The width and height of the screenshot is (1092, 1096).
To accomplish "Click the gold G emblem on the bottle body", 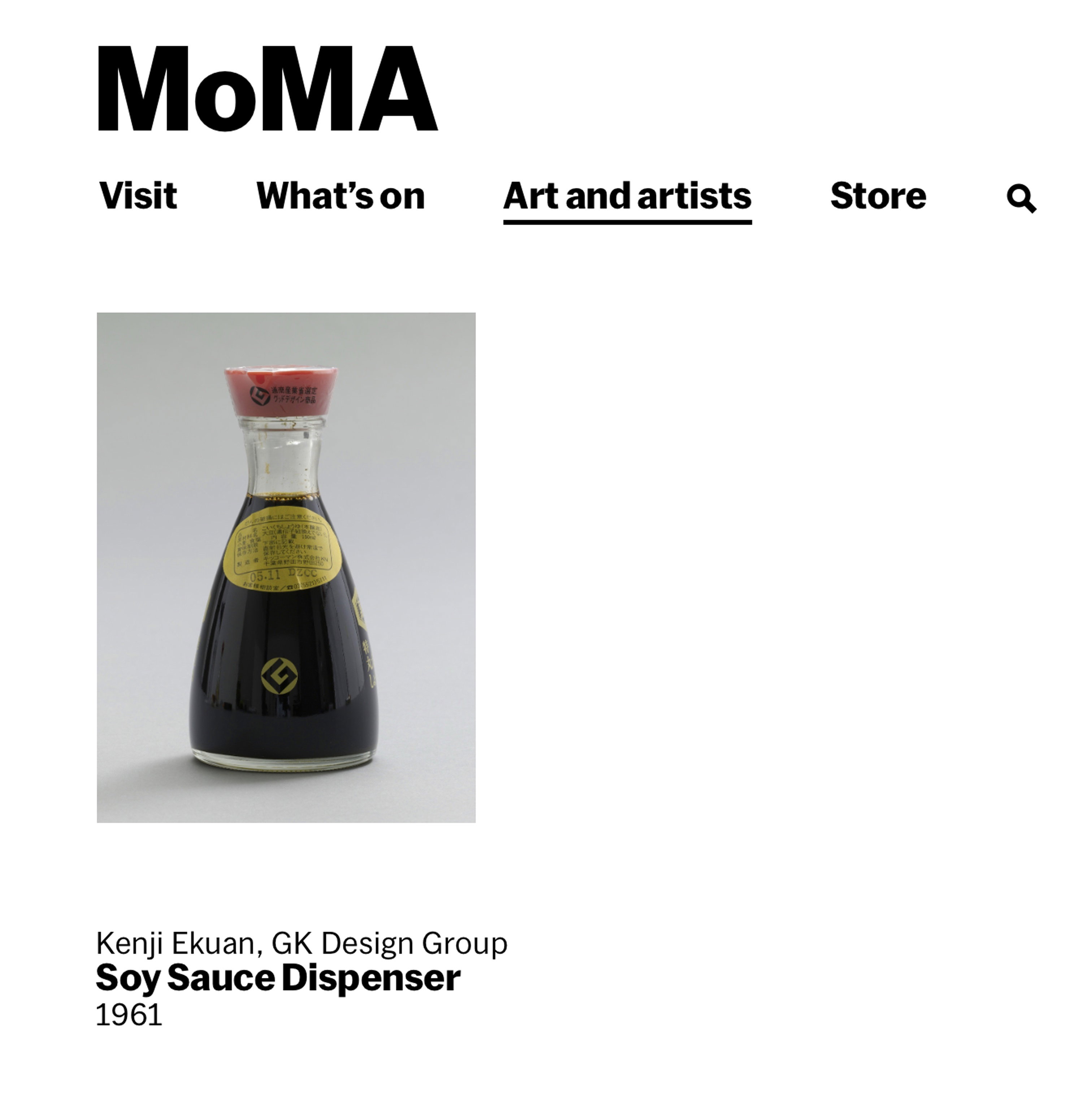I will tap(279, 676).
